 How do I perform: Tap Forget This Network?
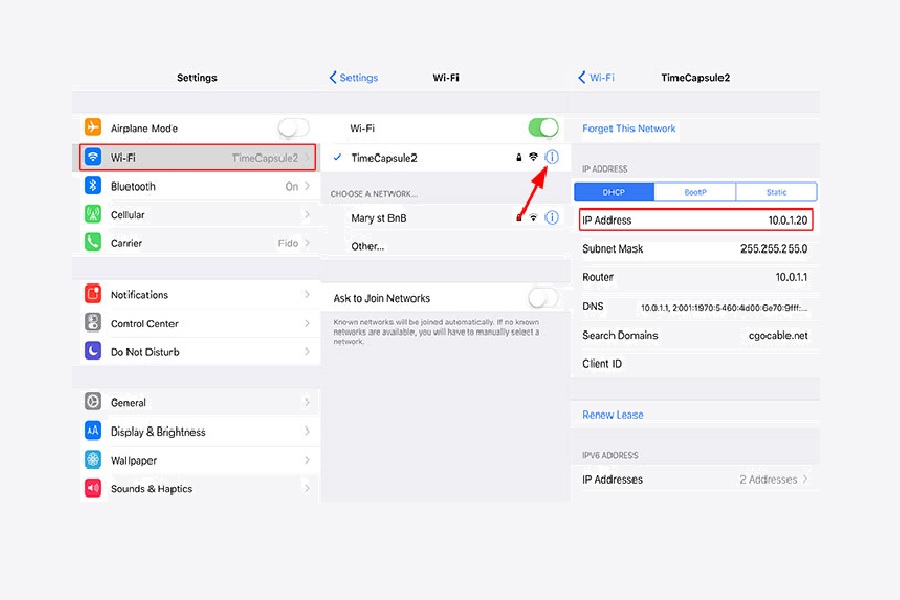pyautogui.click(x=629, y=128)
